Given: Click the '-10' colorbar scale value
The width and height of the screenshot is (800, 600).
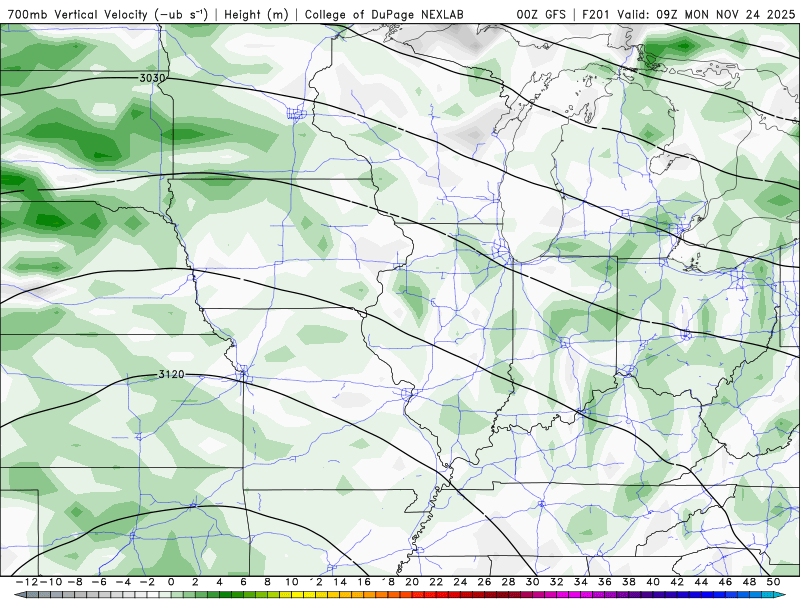Looking at the screenshot, I should pos(51,582).
